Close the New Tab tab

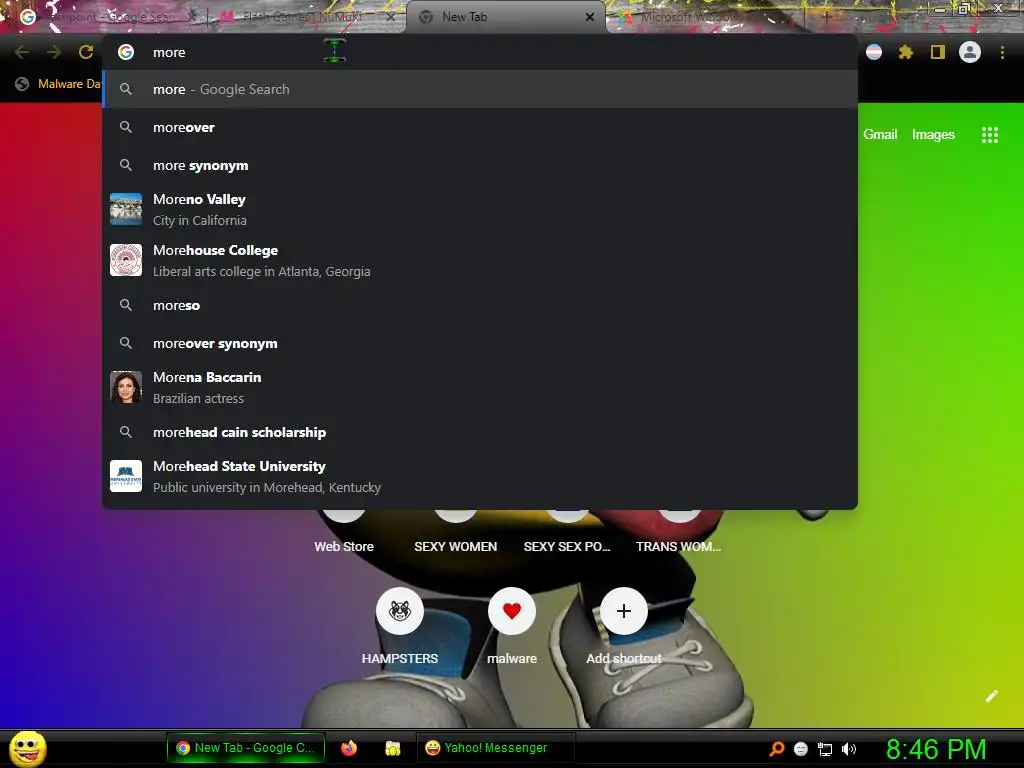[590, 17]
